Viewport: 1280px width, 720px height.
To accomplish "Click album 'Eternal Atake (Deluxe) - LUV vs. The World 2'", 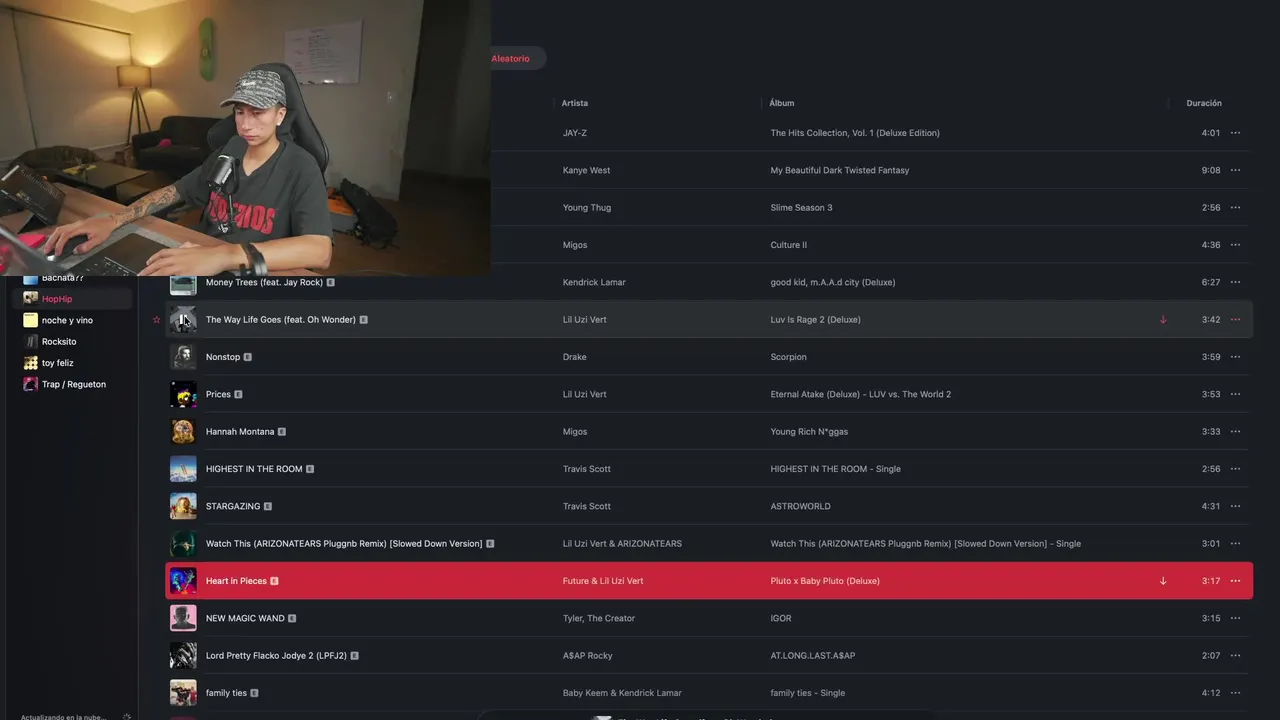I will [x=861, y=394].
